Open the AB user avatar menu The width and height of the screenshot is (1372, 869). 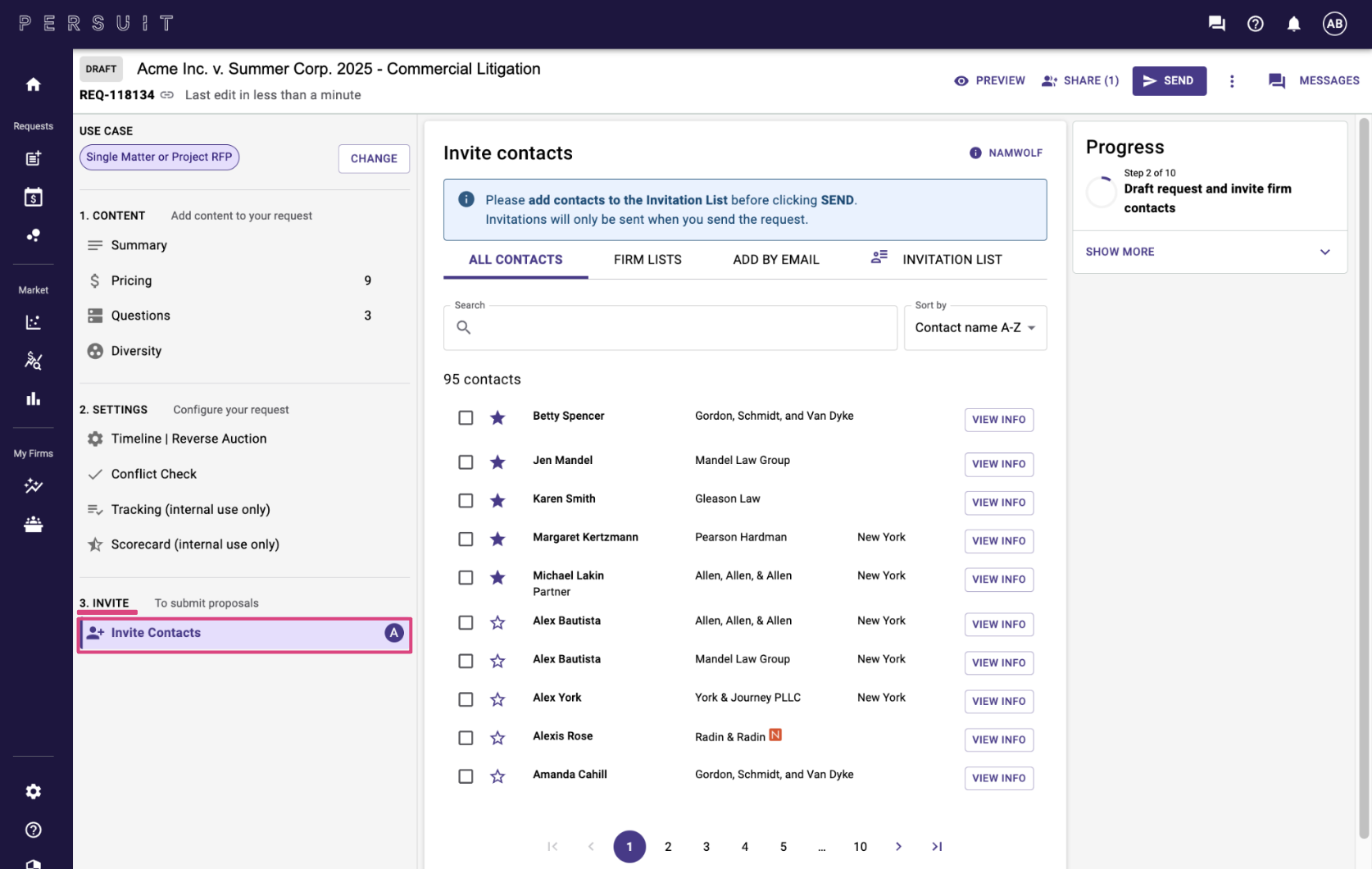coord(1335,24)
